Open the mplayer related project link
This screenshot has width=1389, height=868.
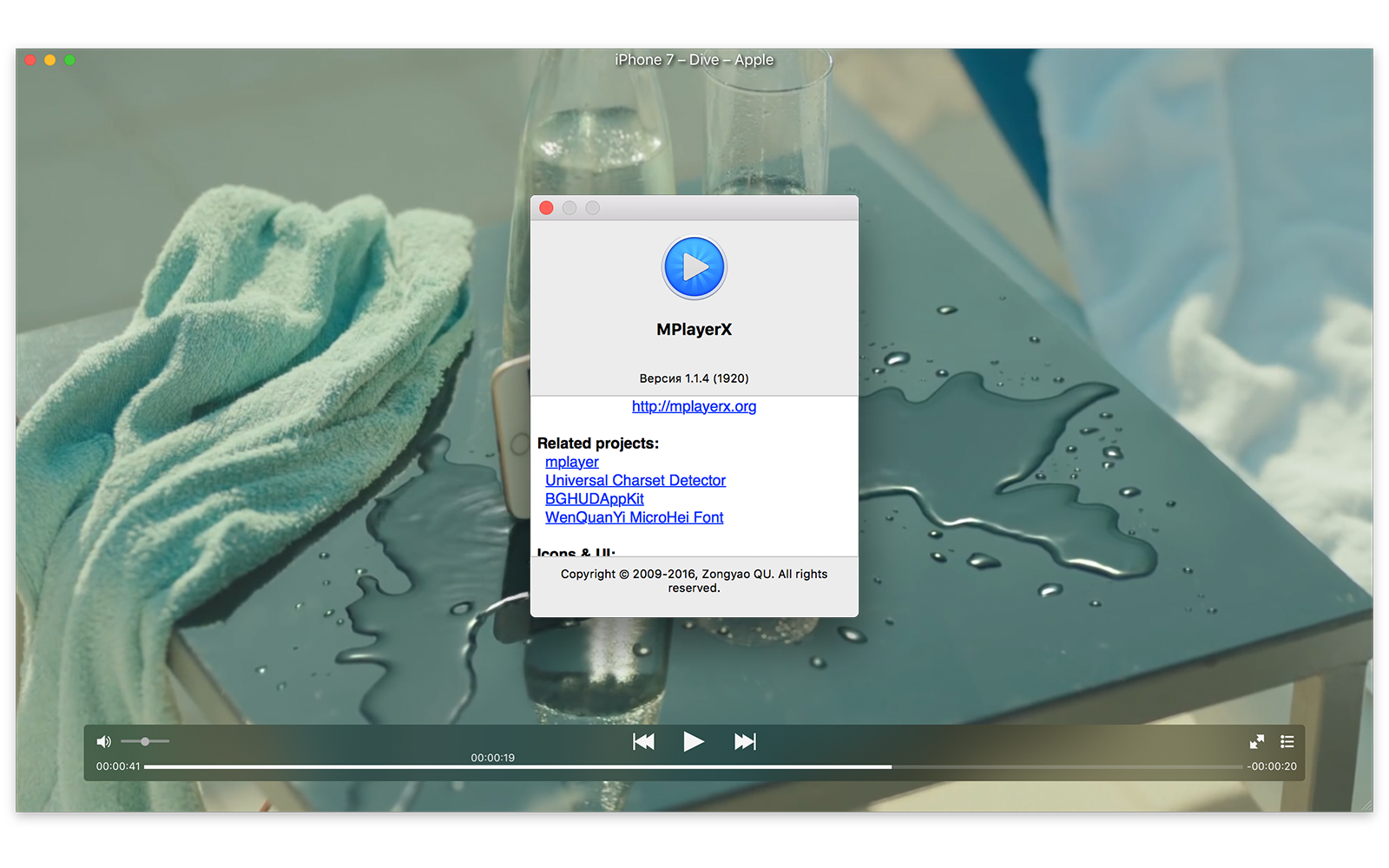(571, 462)
